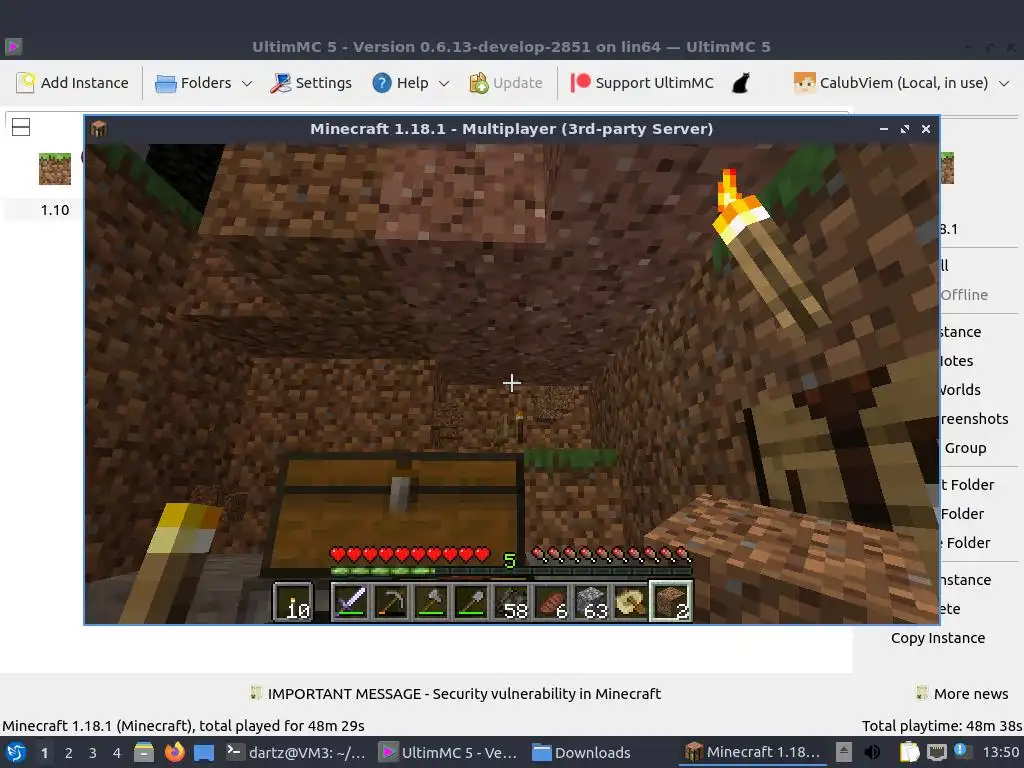Select the 1.10 instance label
1024x768 pixels.
click(55, 210)
